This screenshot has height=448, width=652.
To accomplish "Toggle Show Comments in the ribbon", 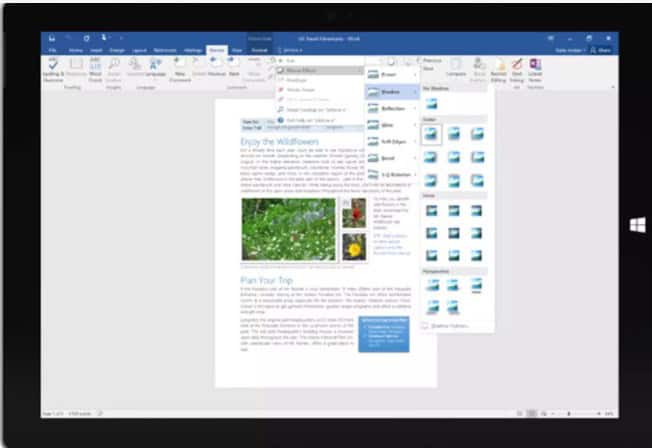I will (x=254, y=70).
